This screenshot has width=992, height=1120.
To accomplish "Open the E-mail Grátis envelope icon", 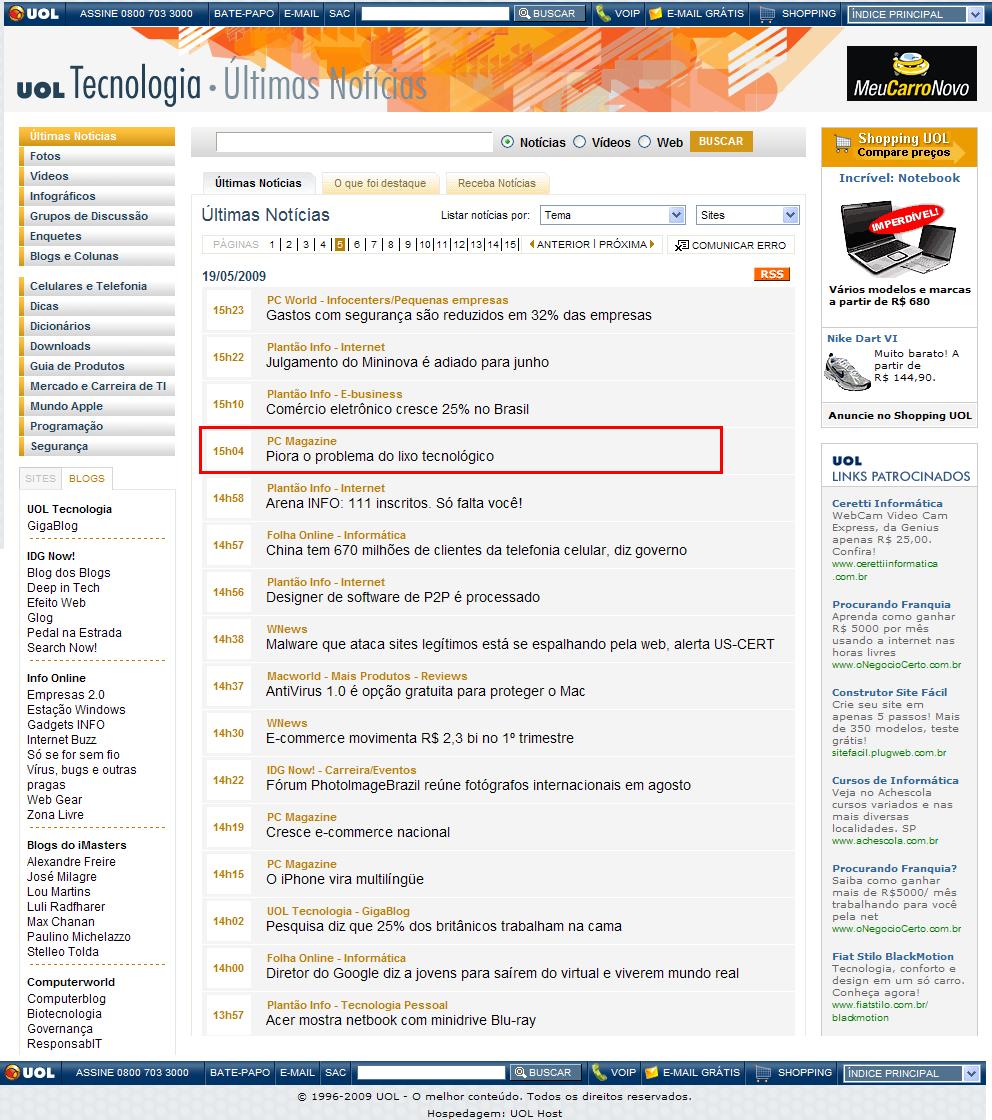I will [x=655, y=14].
